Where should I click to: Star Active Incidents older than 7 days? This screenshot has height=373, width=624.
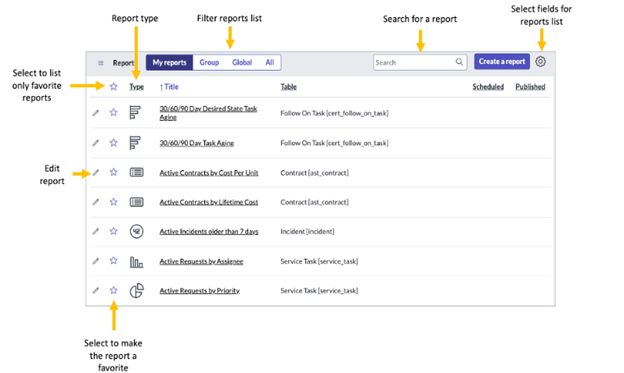pos(113,231)
